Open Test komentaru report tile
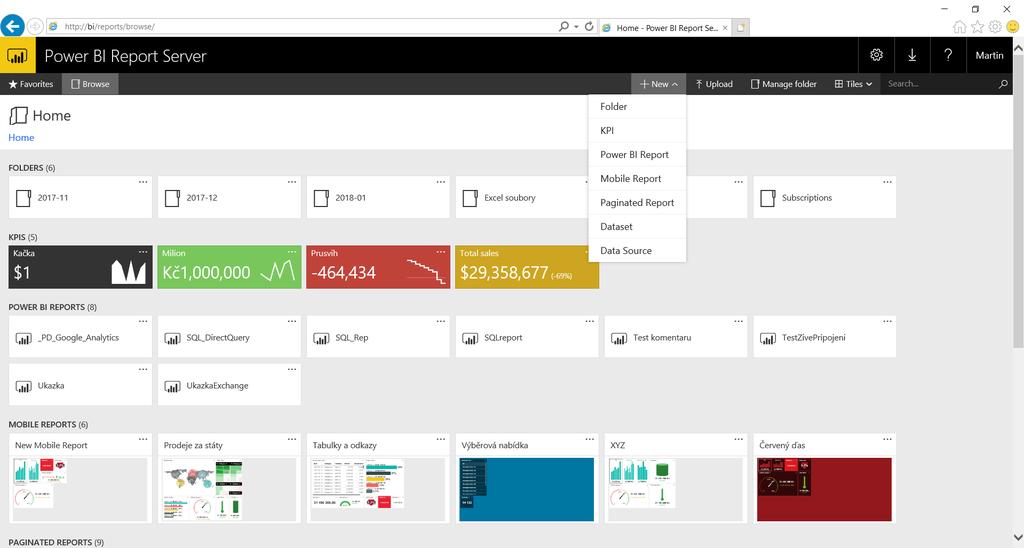This screenshot has height=548, width=1024. (676, 337)
